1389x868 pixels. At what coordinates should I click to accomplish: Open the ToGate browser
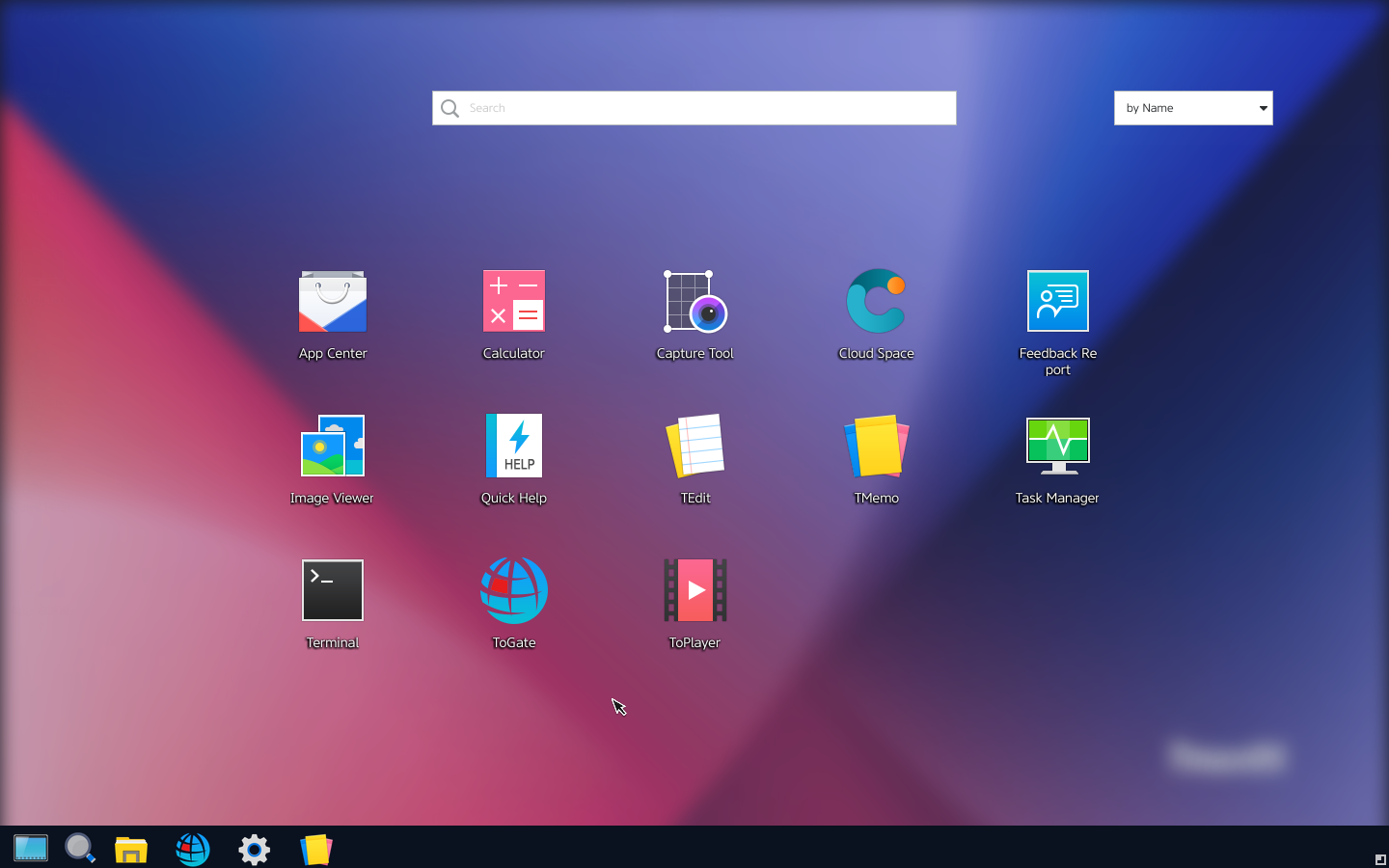pos(513,590)
